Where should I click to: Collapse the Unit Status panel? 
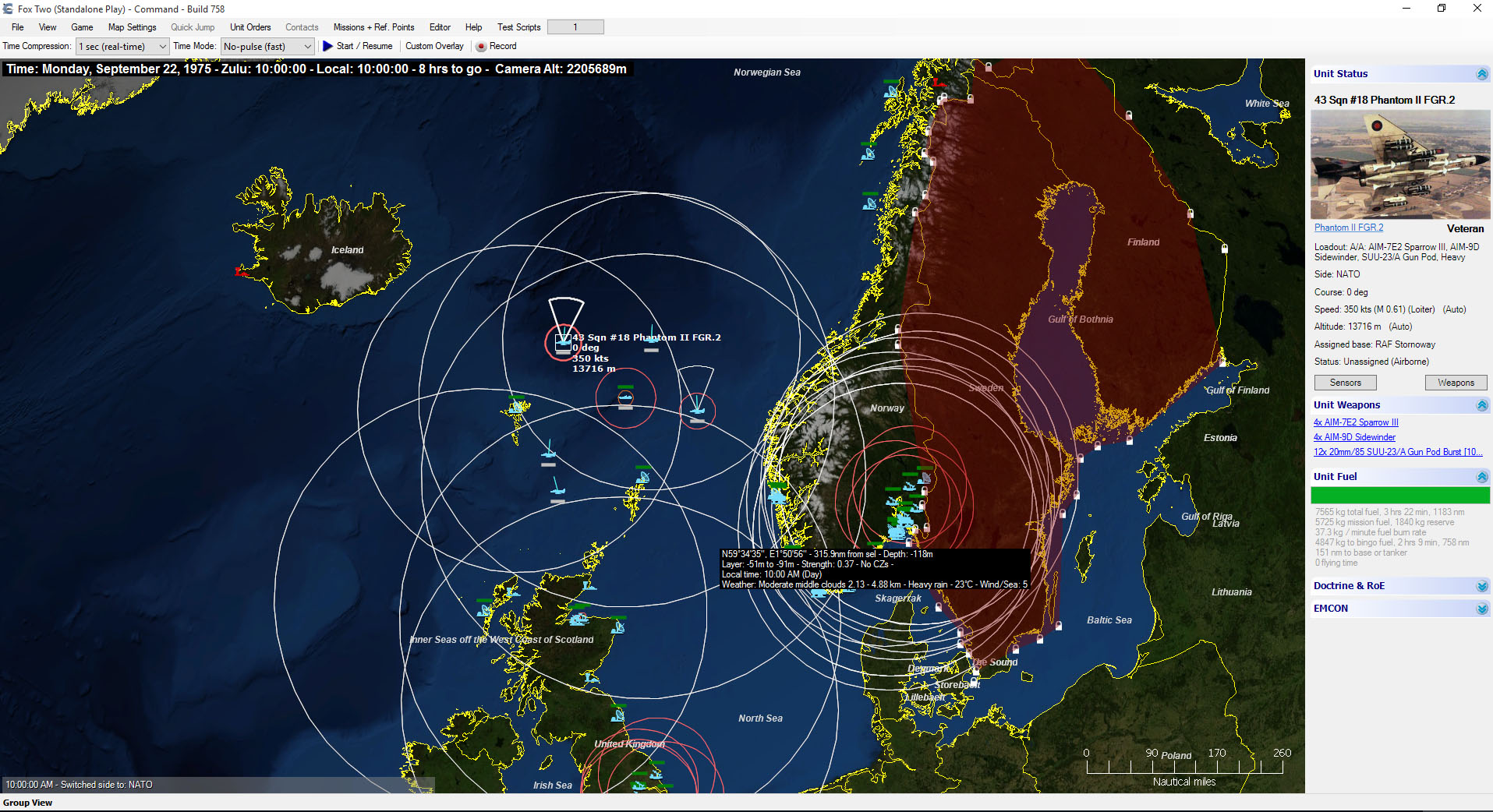[1481, 73]
